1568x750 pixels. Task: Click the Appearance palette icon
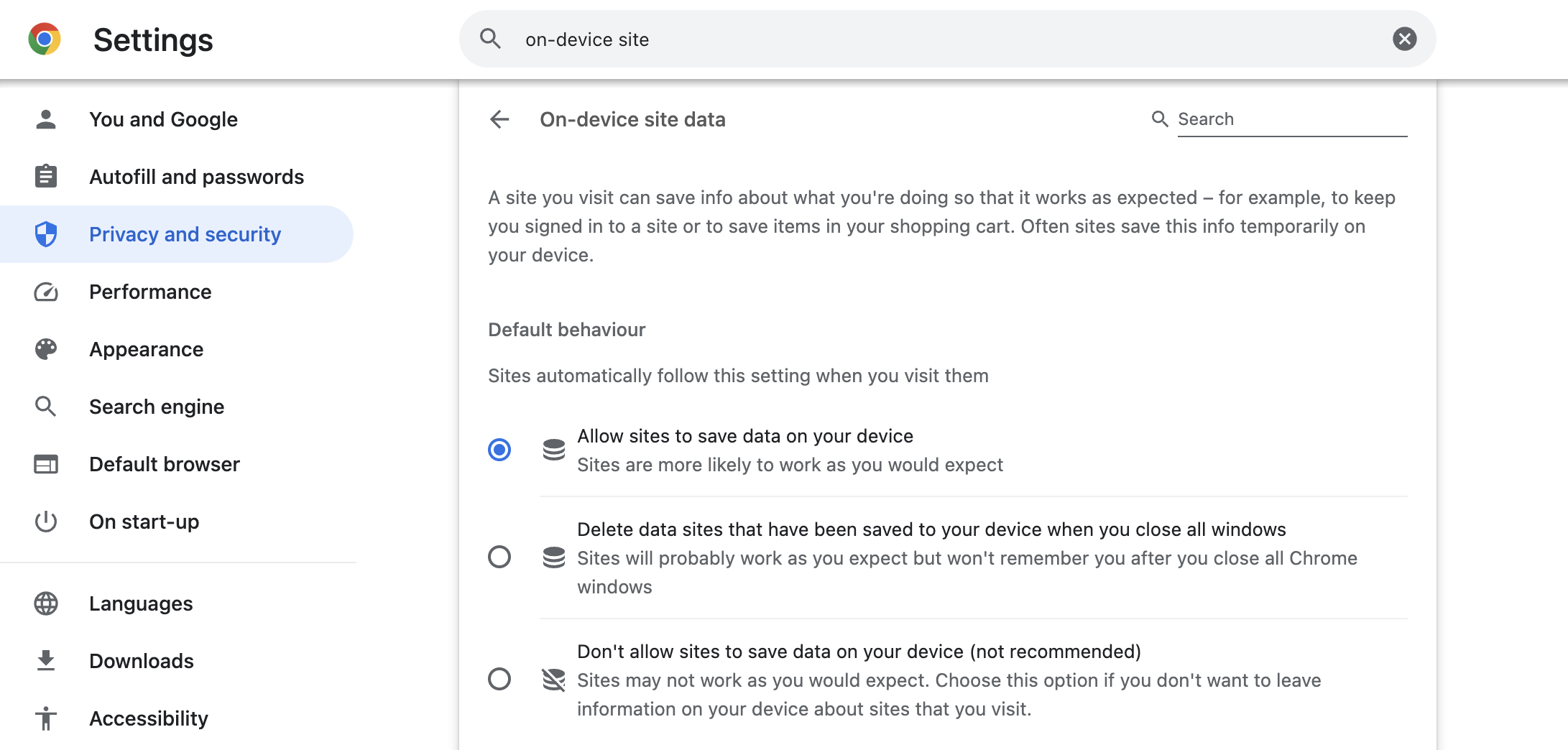pyautogui.click(x=46, y=349)
